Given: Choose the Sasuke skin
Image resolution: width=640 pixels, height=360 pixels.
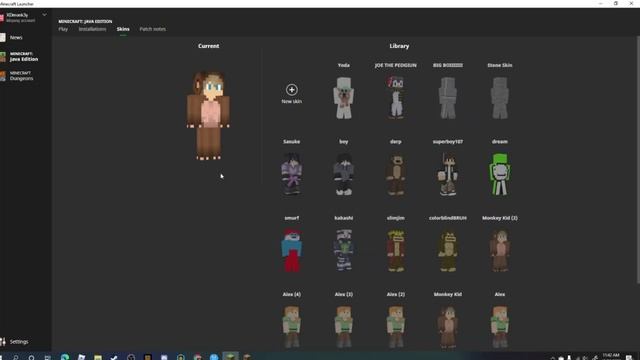Looking at the screenshot, I should [x=291, y=174].
